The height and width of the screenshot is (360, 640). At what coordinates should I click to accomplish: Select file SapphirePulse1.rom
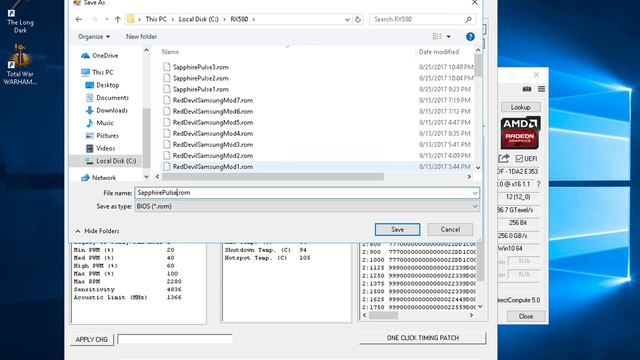200,89
